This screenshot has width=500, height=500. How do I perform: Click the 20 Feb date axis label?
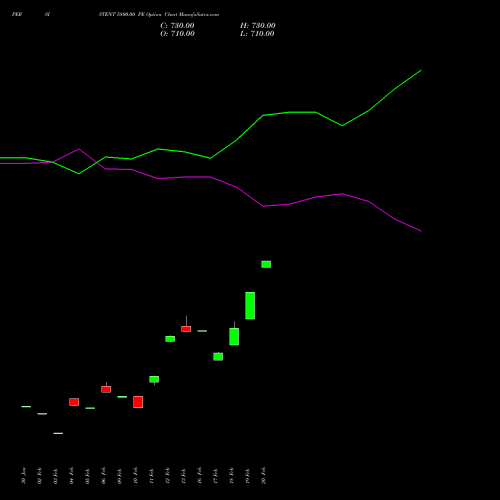(263, 476)
